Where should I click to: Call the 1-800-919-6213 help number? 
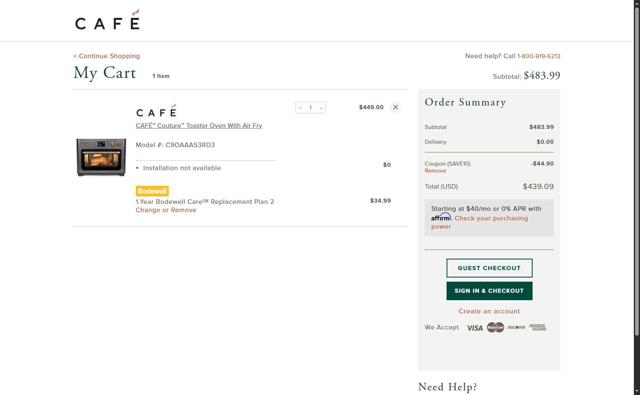point(538,56)
